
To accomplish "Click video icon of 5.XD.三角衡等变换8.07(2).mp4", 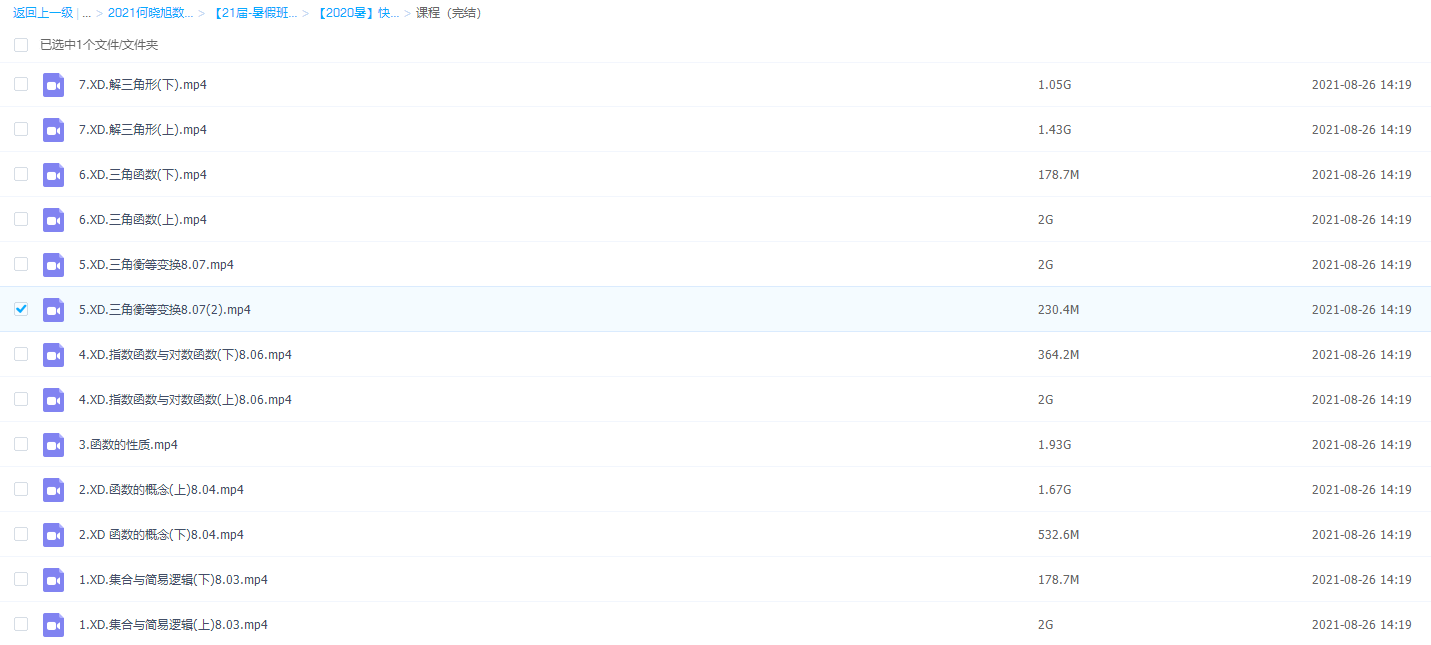I will [x=53, y=310].
